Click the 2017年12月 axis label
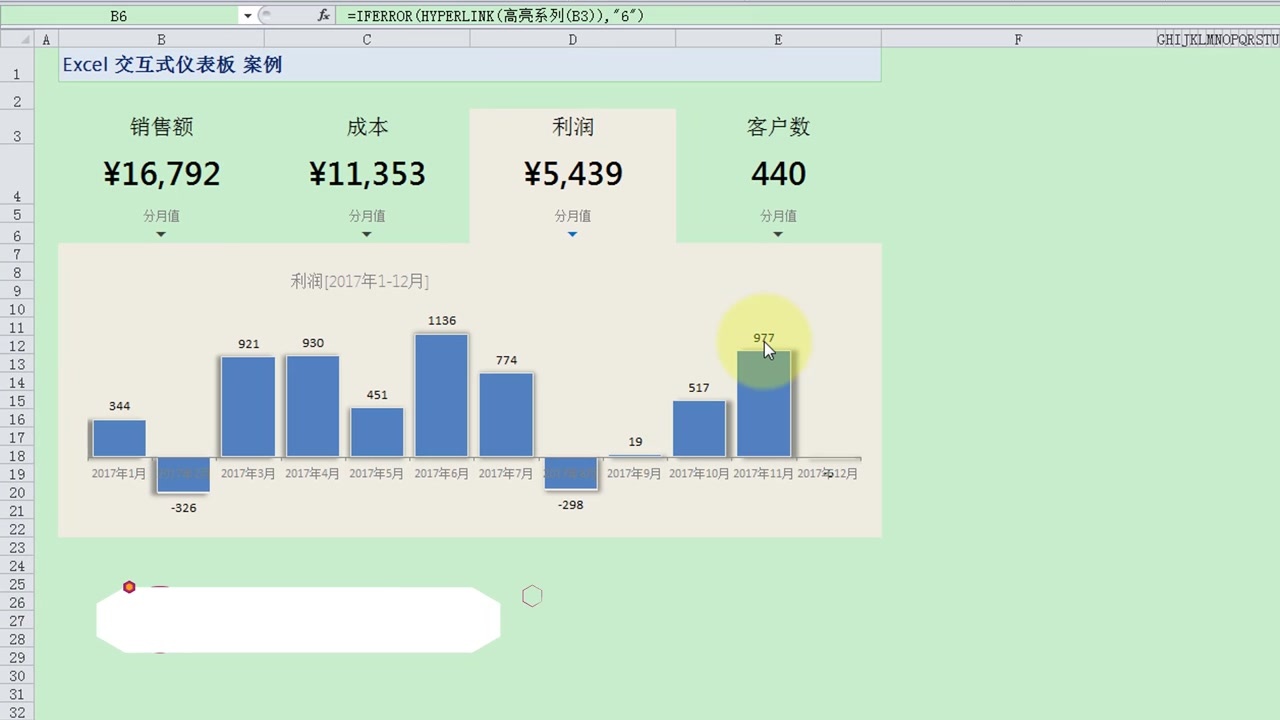This screenshot has width=1280, height=720. 827,474
